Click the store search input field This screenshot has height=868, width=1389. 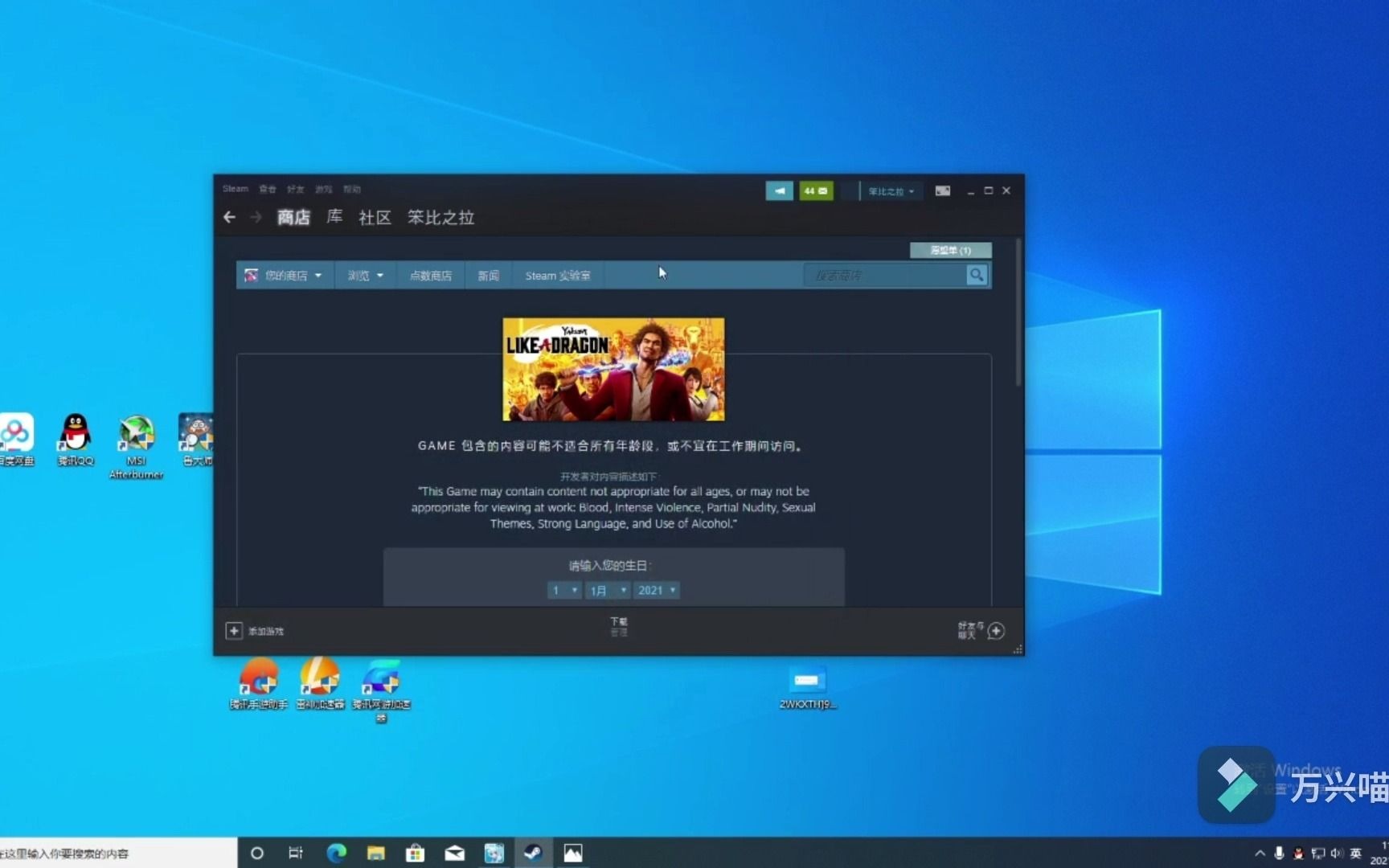click(x=885, y=275)
